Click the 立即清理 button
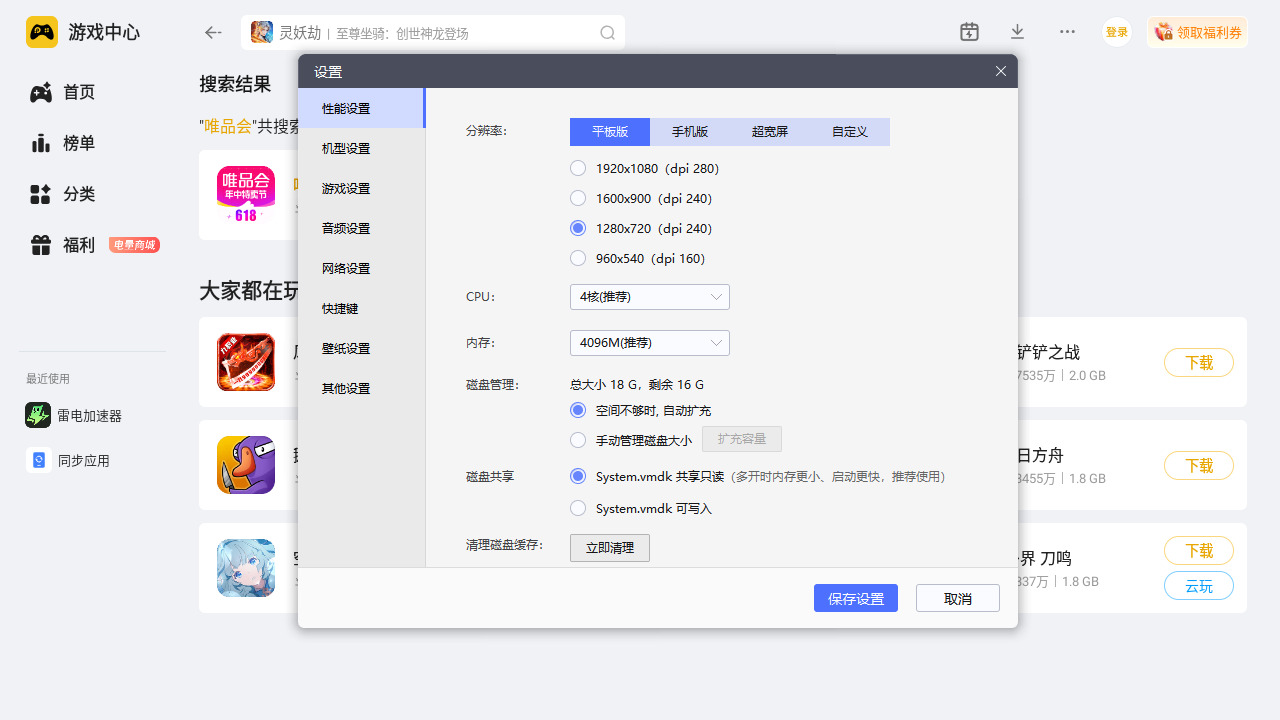Screen dimensions: 1280x720 coord(609,548)
